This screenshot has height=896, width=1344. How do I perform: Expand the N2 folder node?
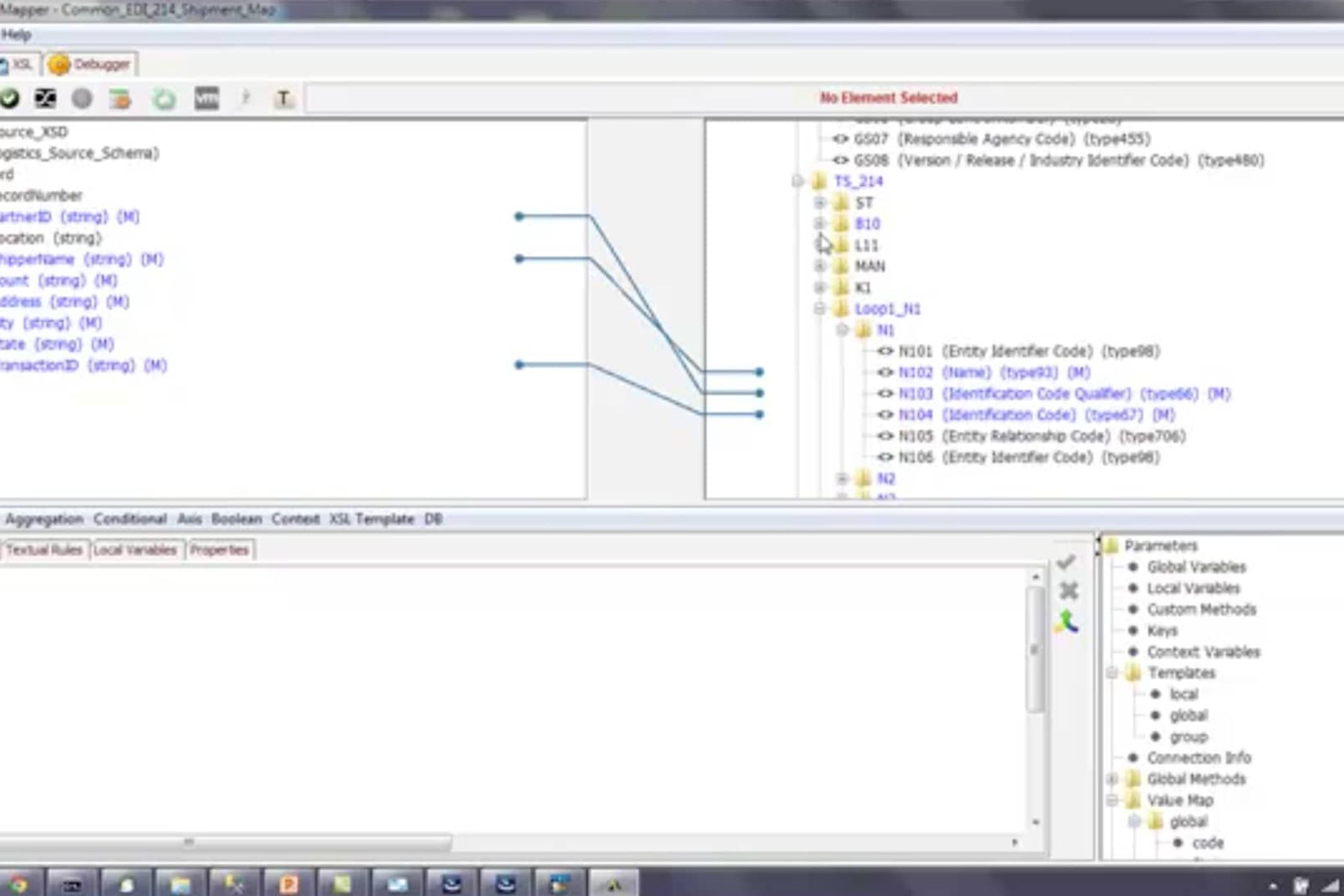pyautogui.click(x=842, y=479)
